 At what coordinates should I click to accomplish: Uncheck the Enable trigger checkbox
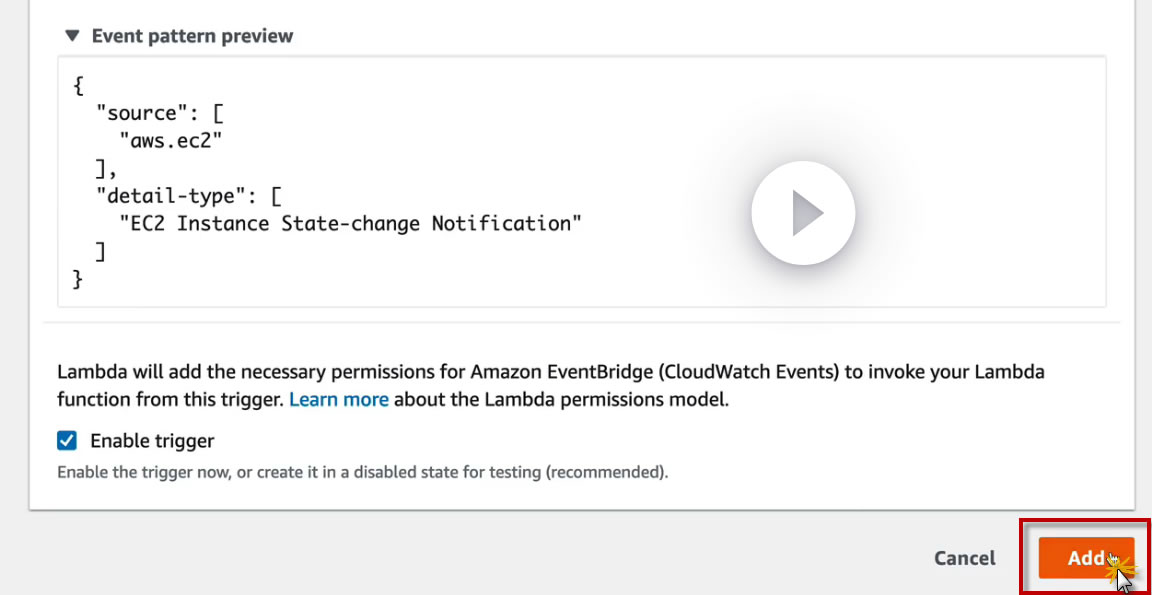(x=67, y=441)
